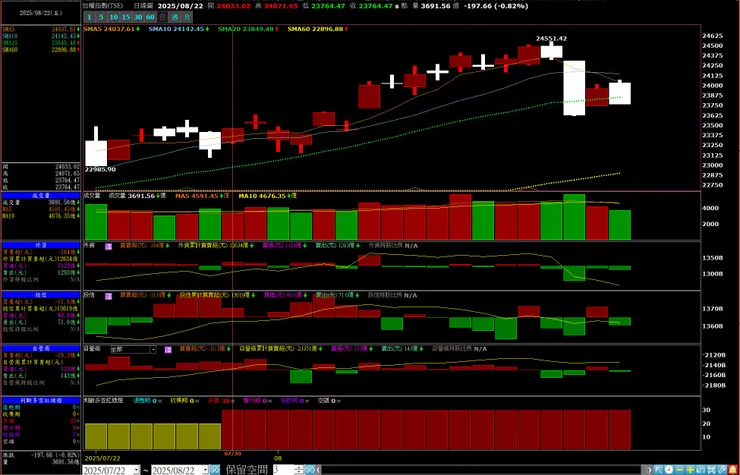Click the 07/30 orange axis date marker
The height and width of the screenshot is (475, 740).
[232, 454]
